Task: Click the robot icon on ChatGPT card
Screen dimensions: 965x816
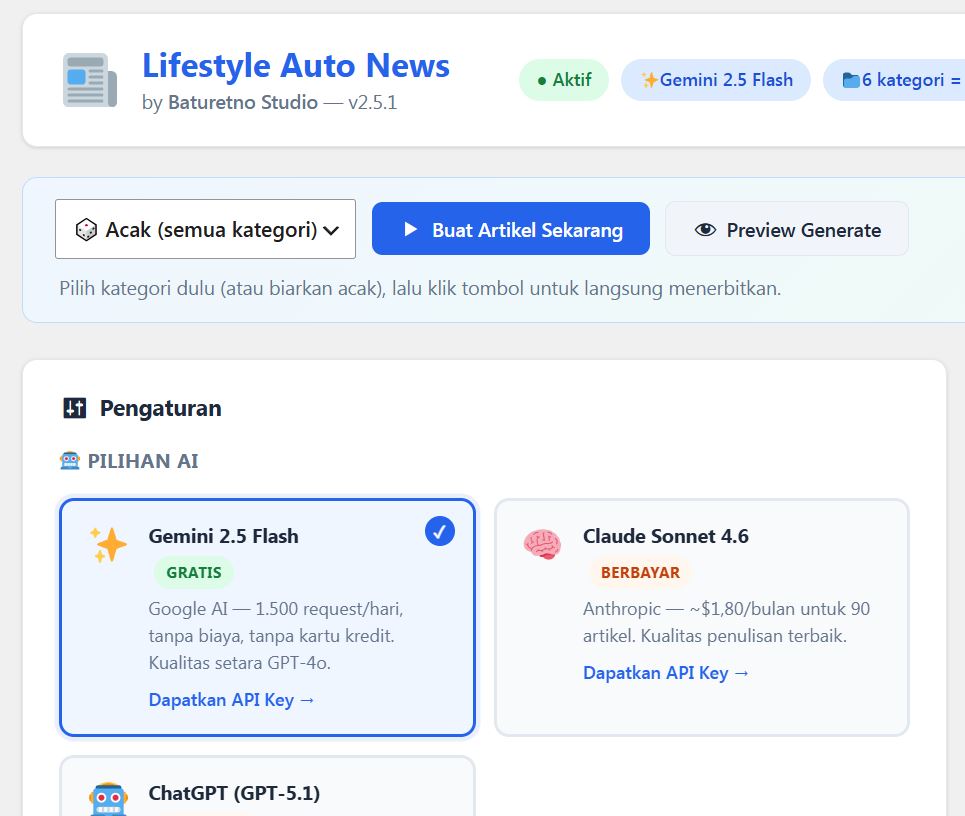Action: tap(108, 799)
